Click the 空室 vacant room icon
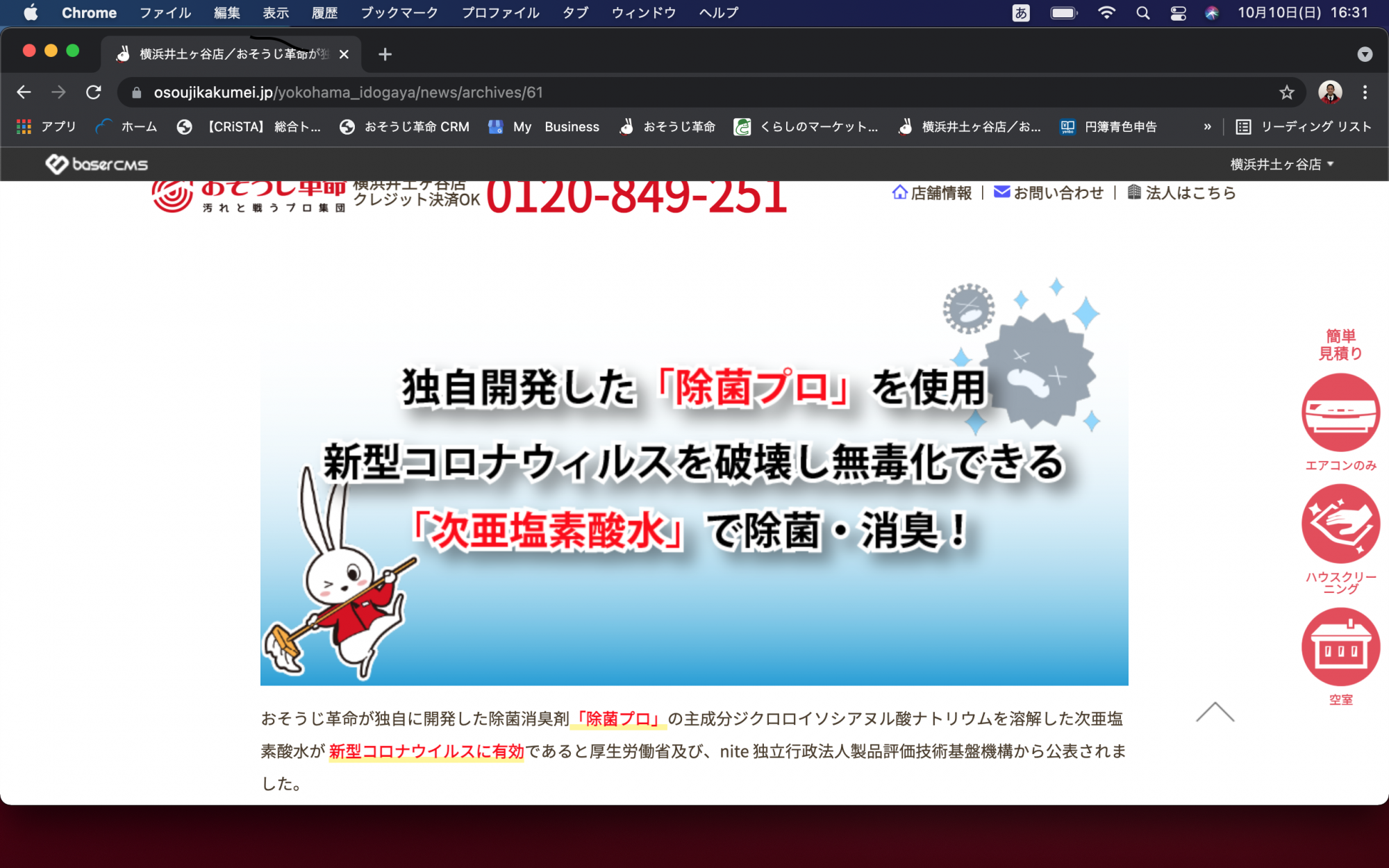1389x868 pixels. (1340, 647)
